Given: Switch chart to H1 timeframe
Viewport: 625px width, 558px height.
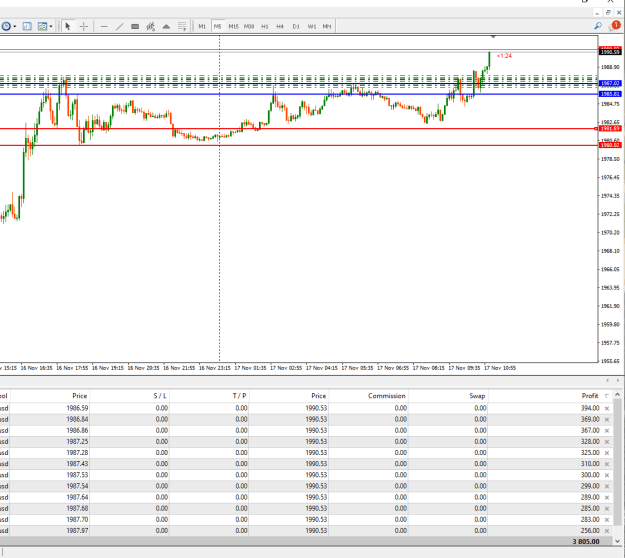Looking at the screenshot, I should (x=265, y=27).
